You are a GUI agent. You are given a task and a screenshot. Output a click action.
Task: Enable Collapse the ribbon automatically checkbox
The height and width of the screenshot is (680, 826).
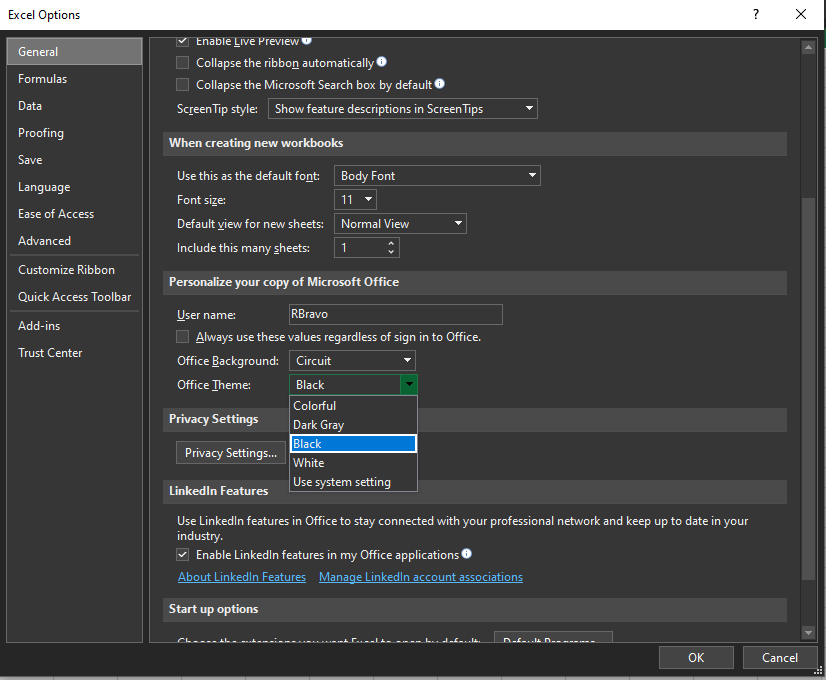(x=182, y=63)
